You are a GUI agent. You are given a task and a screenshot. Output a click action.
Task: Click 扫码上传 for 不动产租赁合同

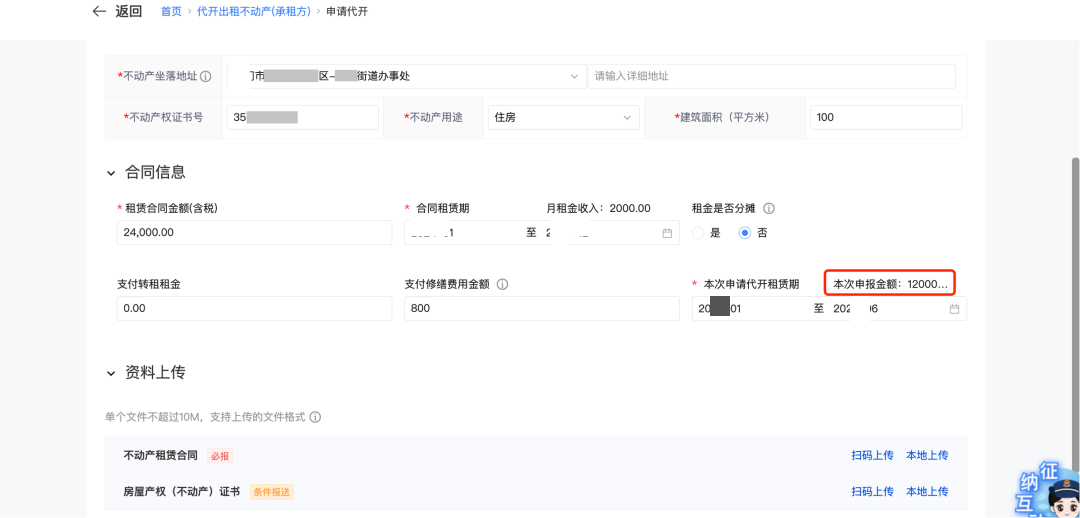click(872, 455)
